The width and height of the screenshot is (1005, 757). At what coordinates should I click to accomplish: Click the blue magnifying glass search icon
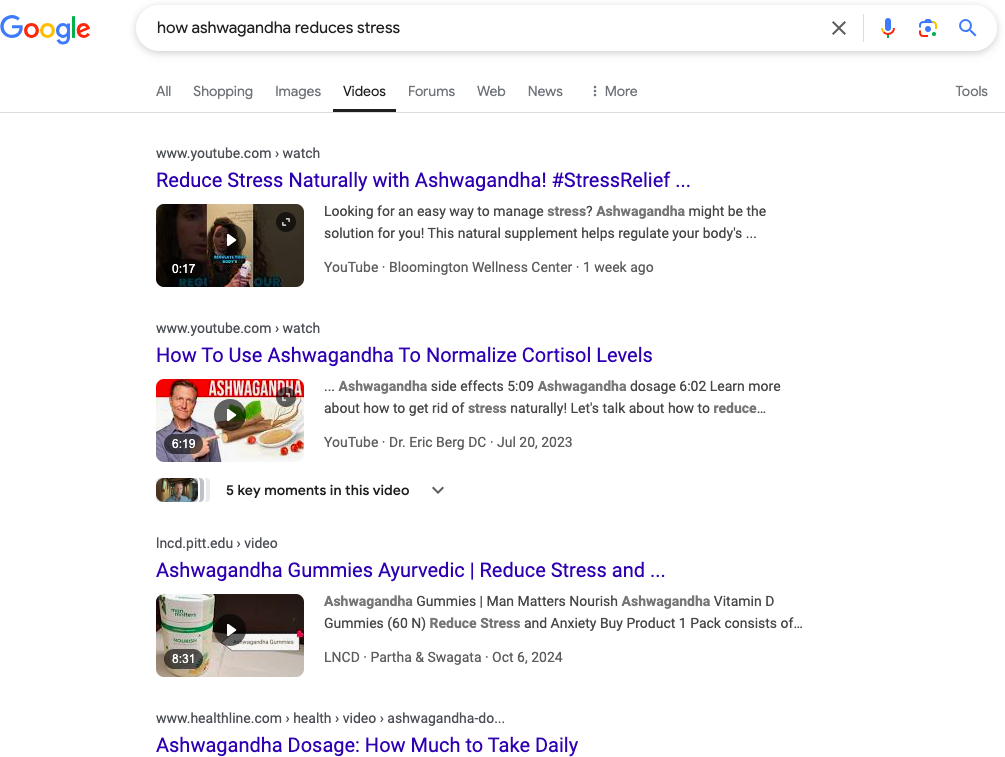(x=967, y=28)
